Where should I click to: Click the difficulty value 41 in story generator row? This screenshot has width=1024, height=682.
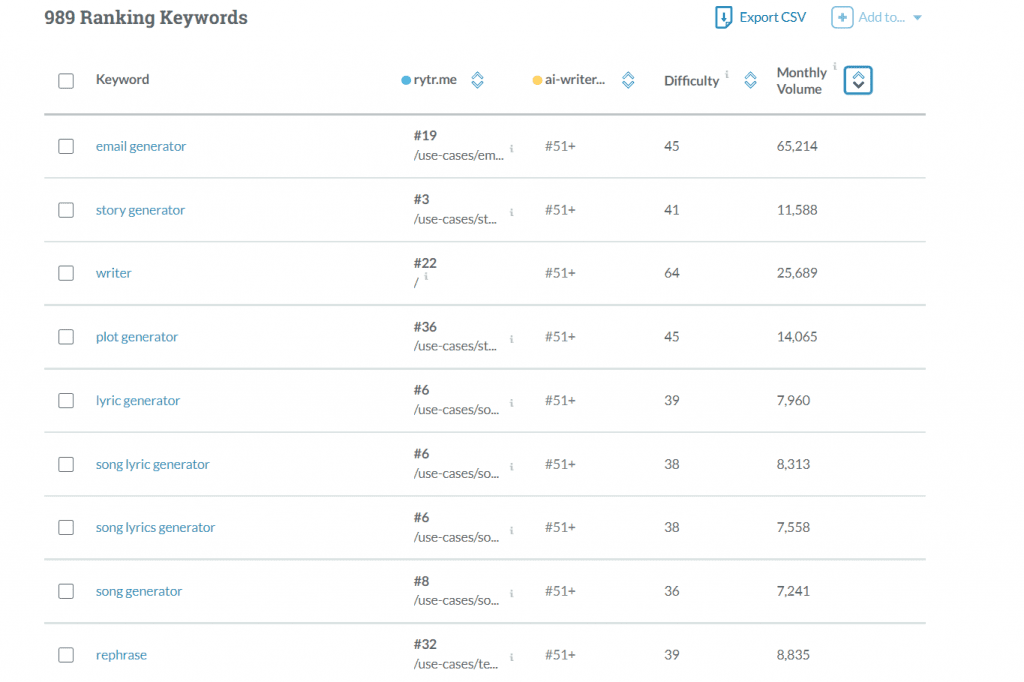pyautogui.click(x=672, y=210)
